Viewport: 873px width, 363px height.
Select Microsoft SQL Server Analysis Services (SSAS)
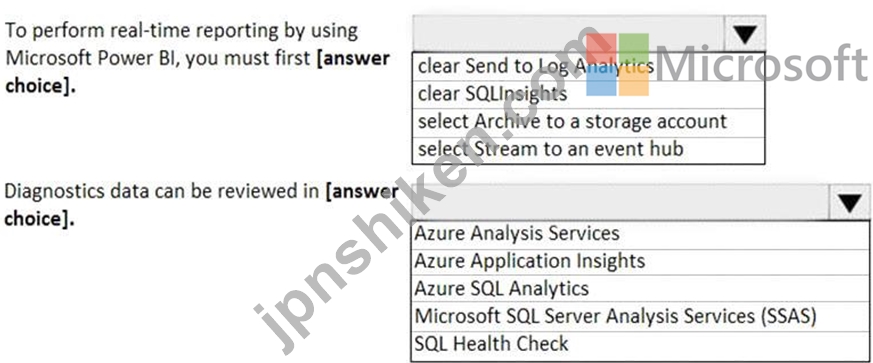(640, 317)
